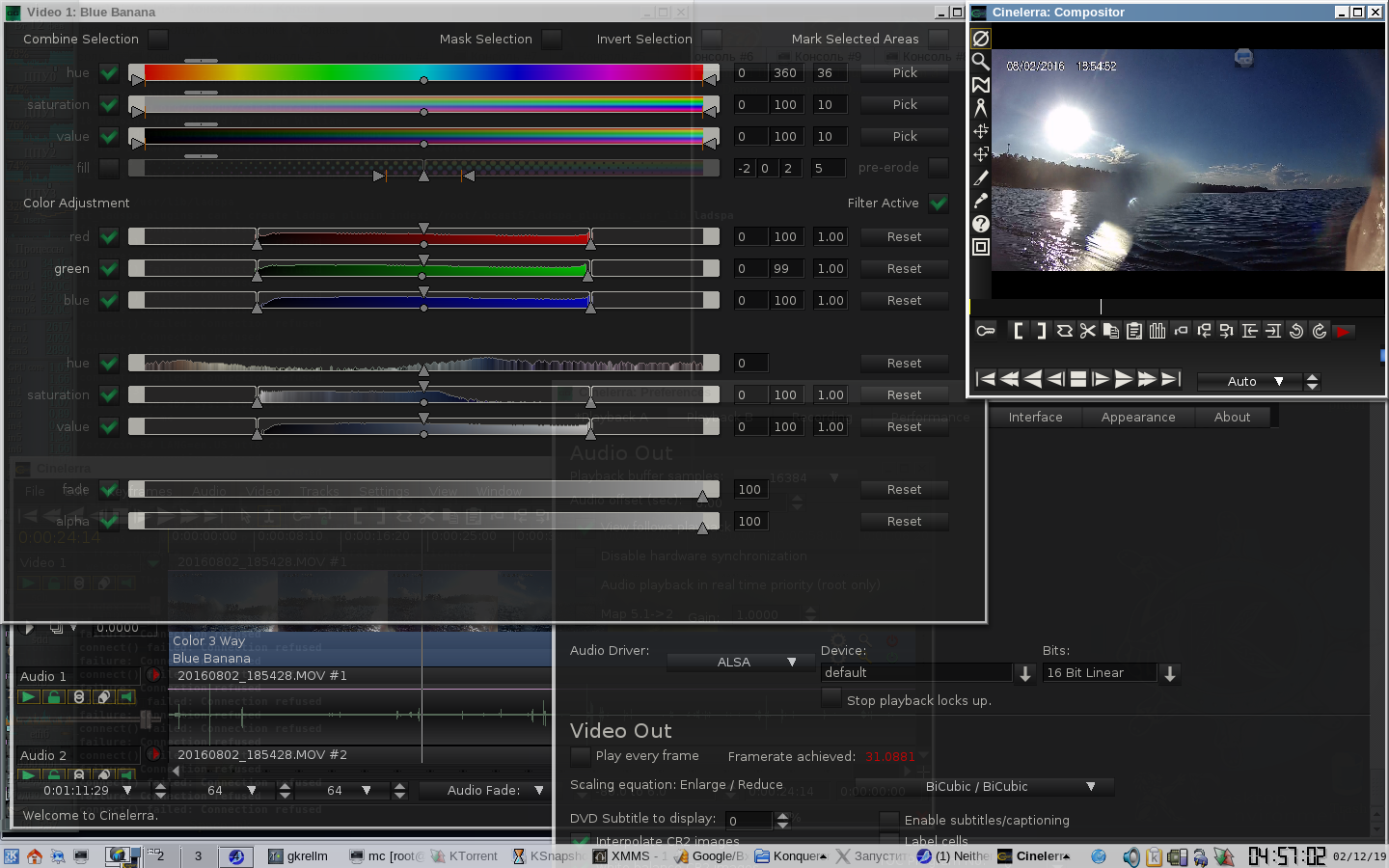1389x868 pixels.
Task: Jump to start in Compositor transport
Action: pos(986,379)
